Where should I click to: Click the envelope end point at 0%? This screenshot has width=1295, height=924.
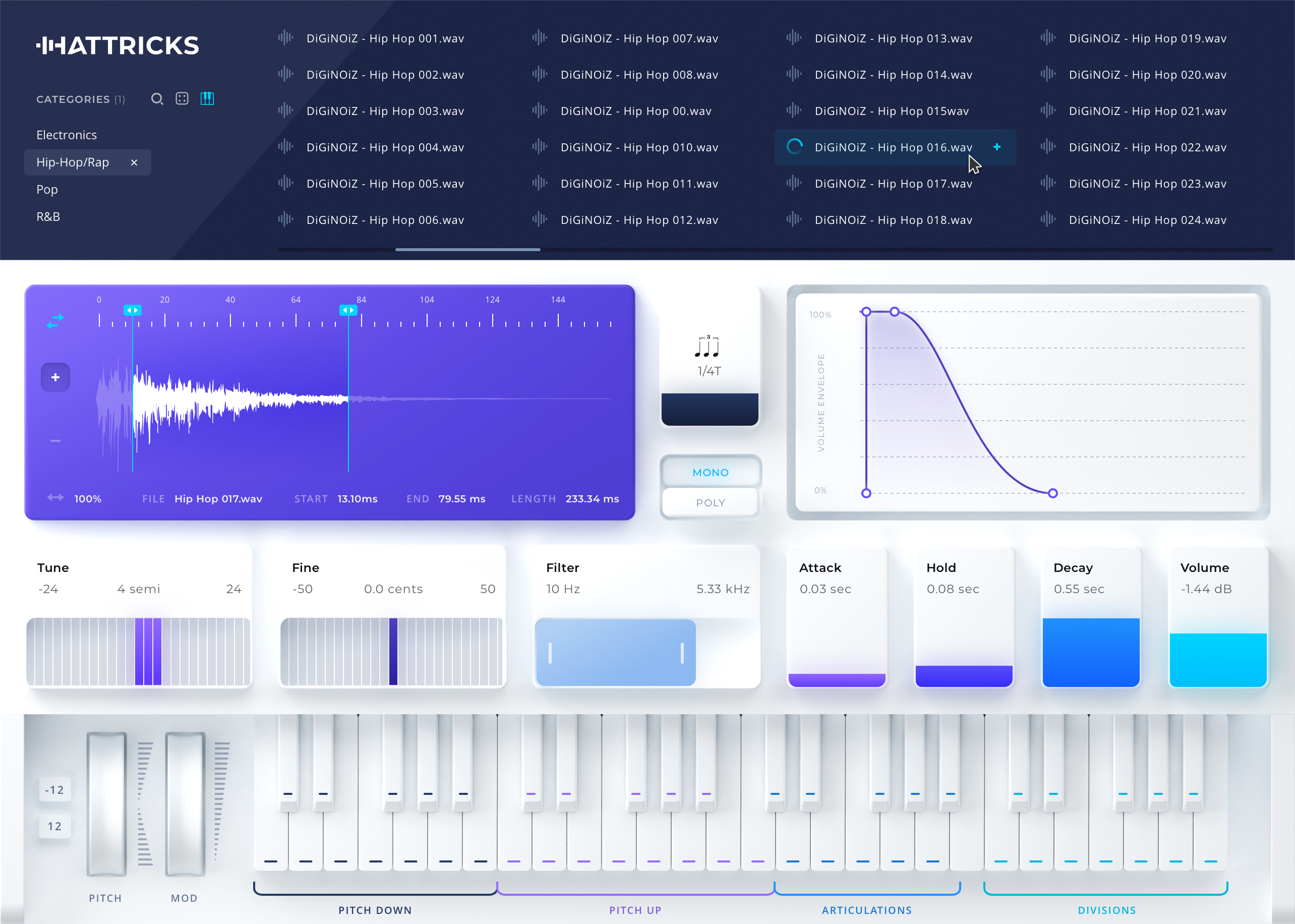click(x=1052, y=493)
